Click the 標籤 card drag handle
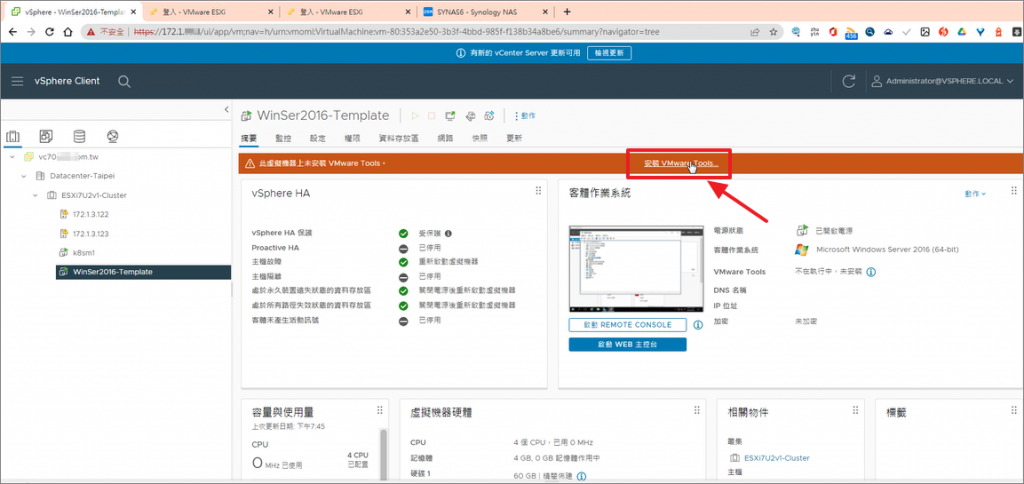The width and height of the screenshot is (1024, 484). point(1014,410)
